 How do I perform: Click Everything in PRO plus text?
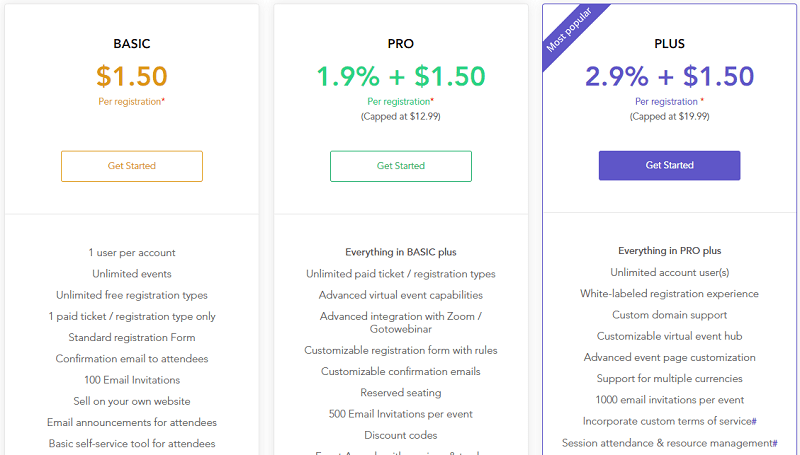(x=669, y=251)
